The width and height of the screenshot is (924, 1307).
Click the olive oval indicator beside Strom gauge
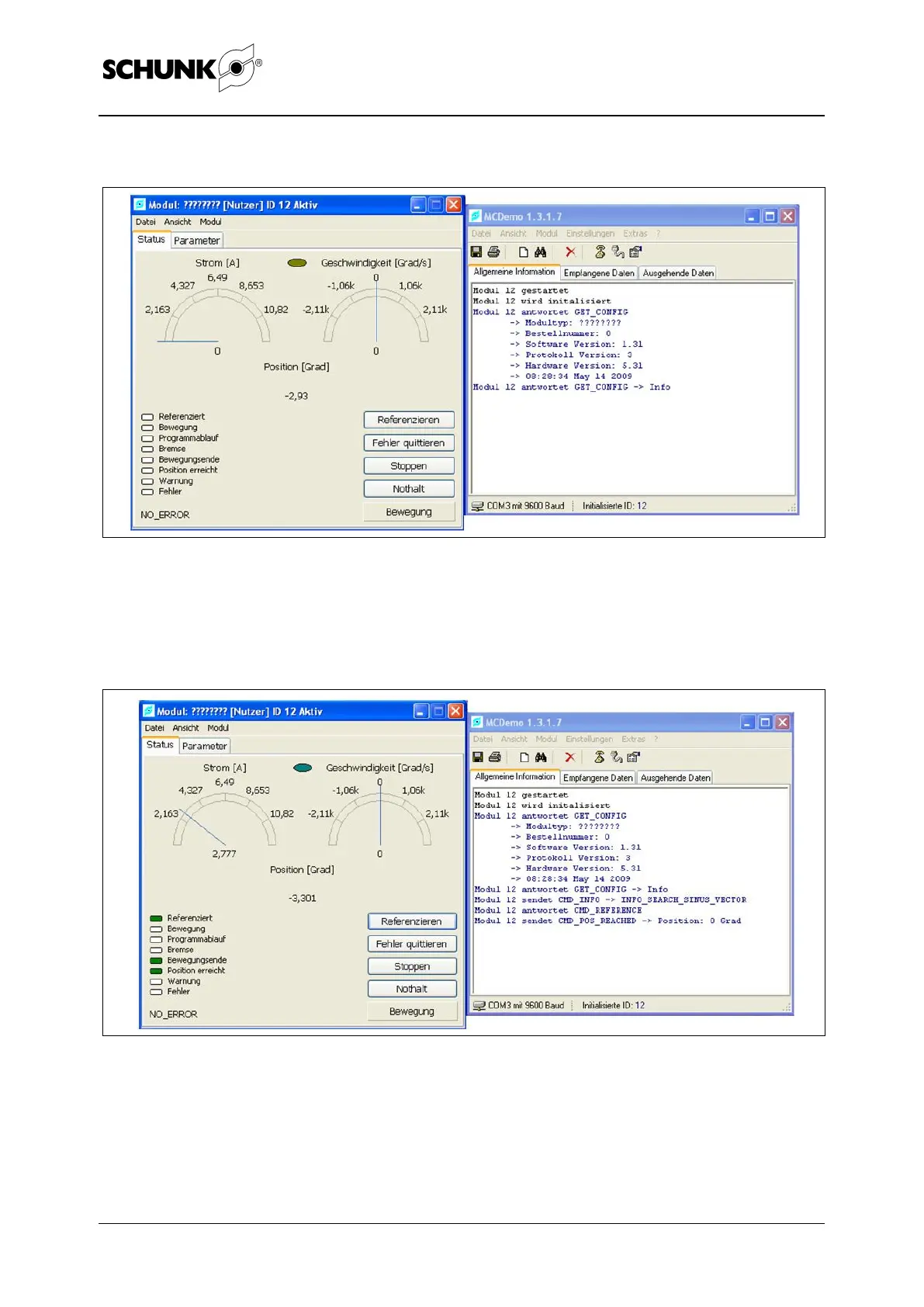pos(297,263)
